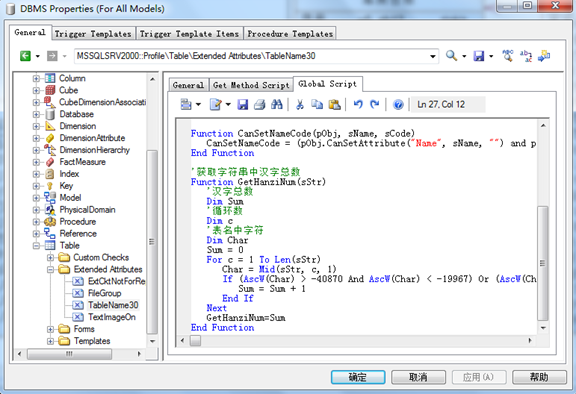This screenshot has width=576, height=394.
Task: Click the green back navigation arrow
Action: (x=25, y=56)
